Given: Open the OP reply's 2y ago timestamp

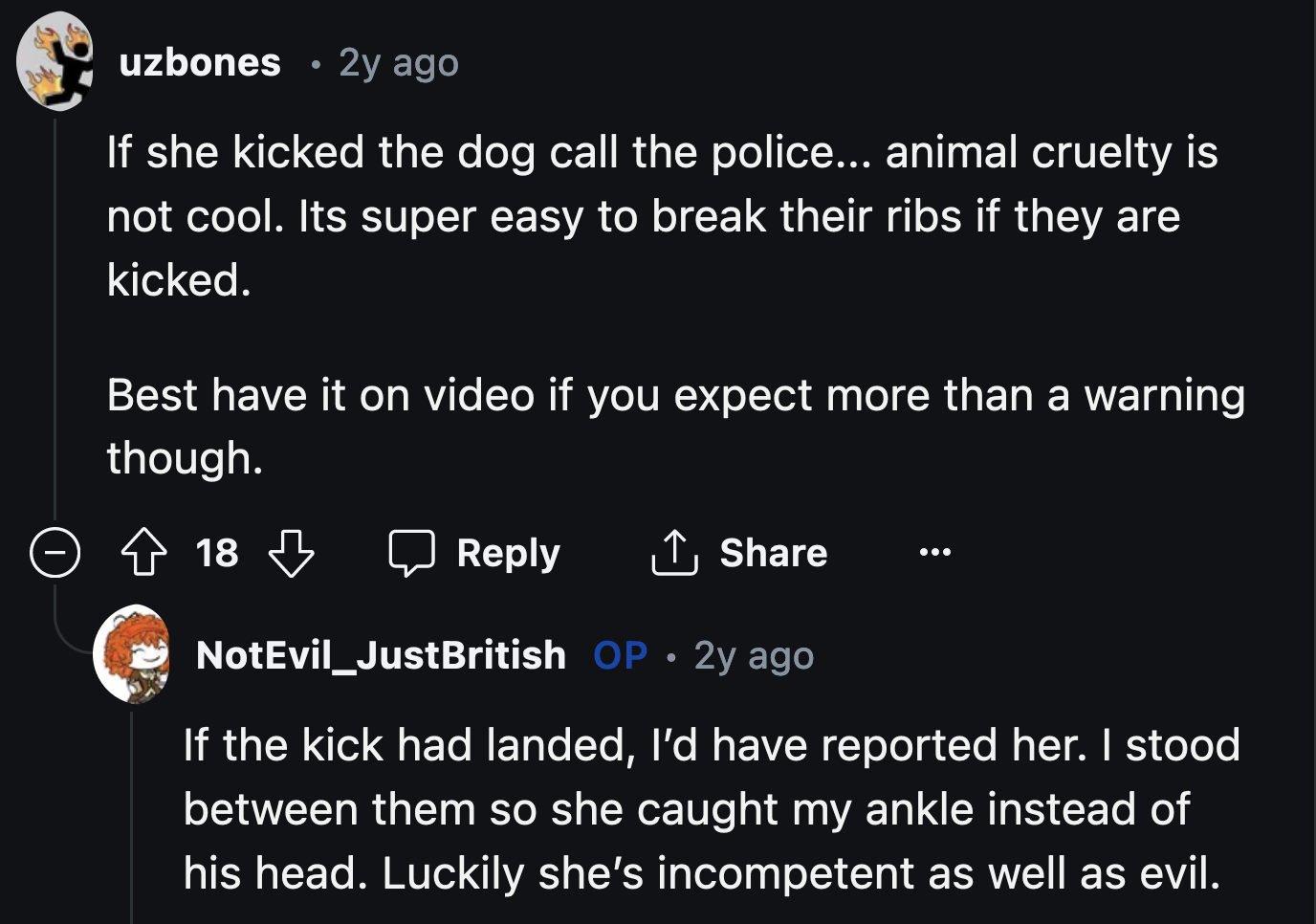Looking at the screenshot, I should click(754, 656).
